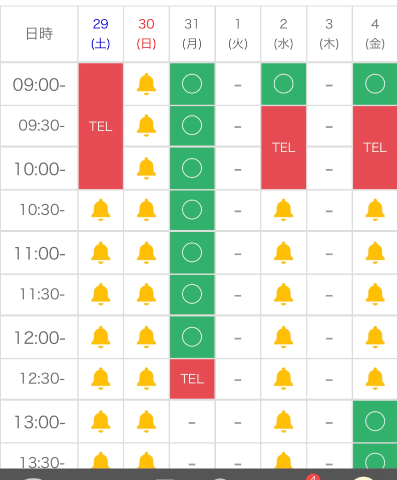Tap the green circle Friday 4 at 09:00
The image size is (397, 480).
[x=375, y=84]
